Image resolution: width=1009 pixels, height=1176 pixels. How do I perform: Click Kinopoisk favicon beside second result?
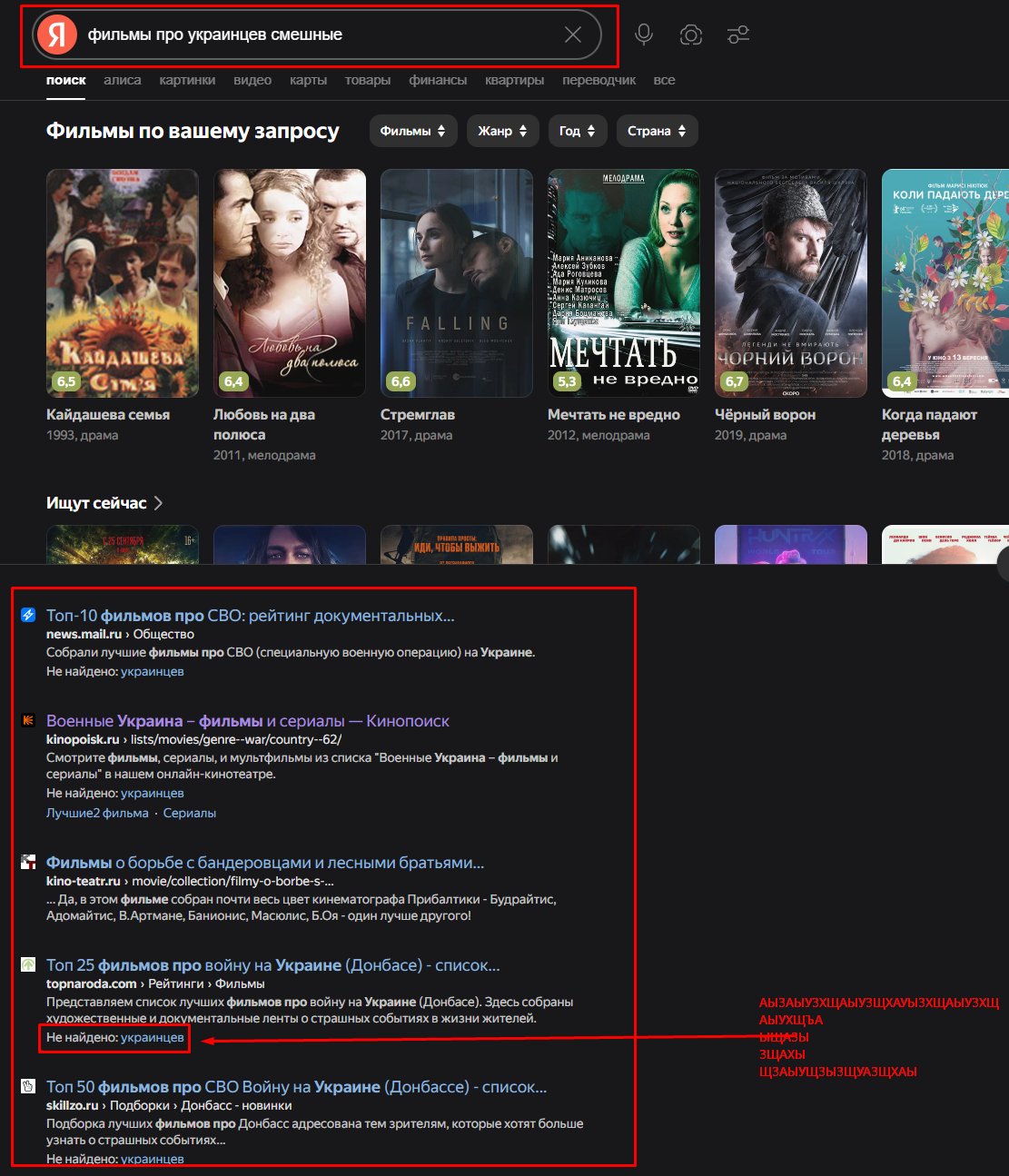point(28,720)
